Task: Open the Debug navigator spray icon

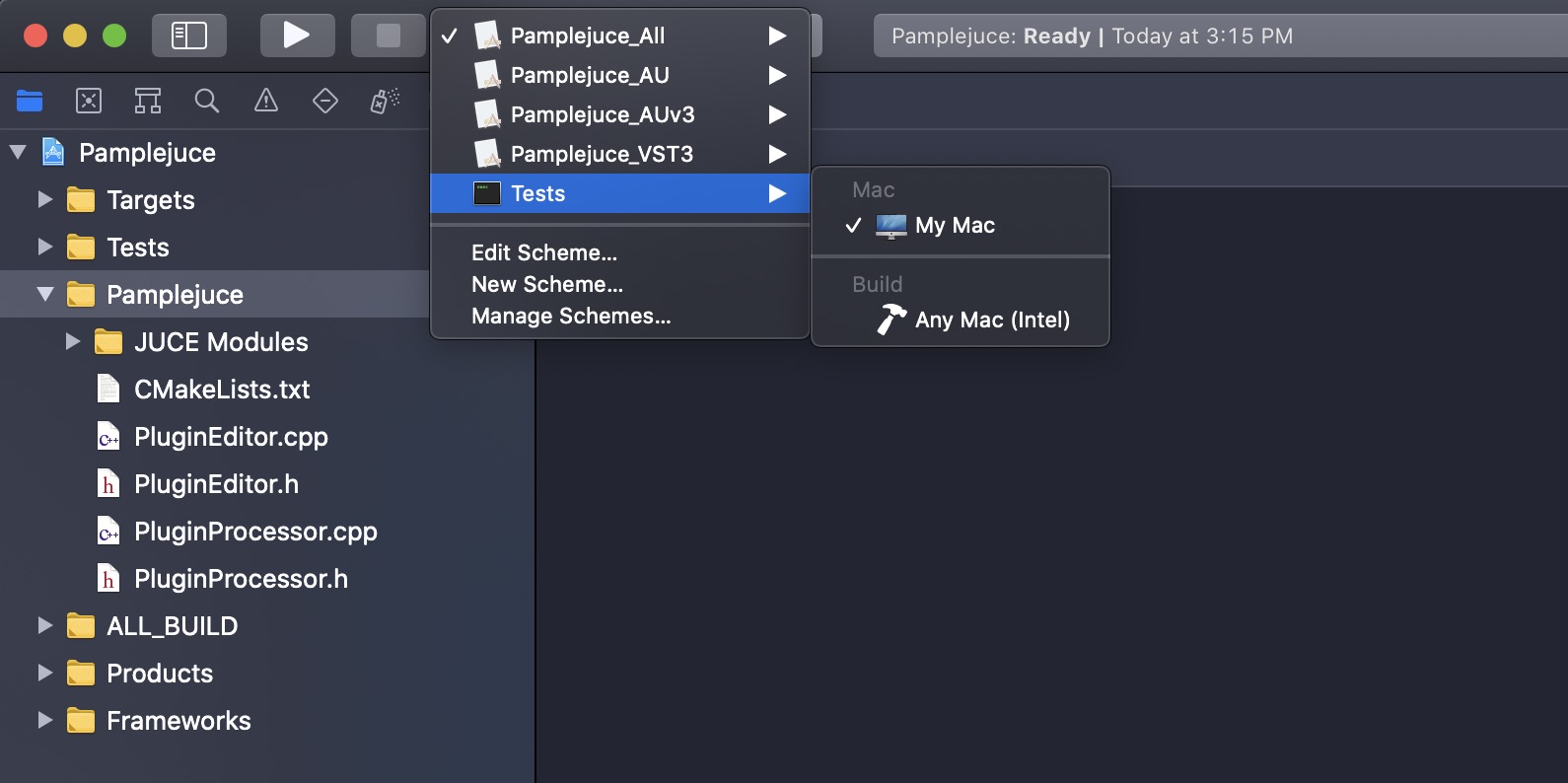Action: point(384,101)
